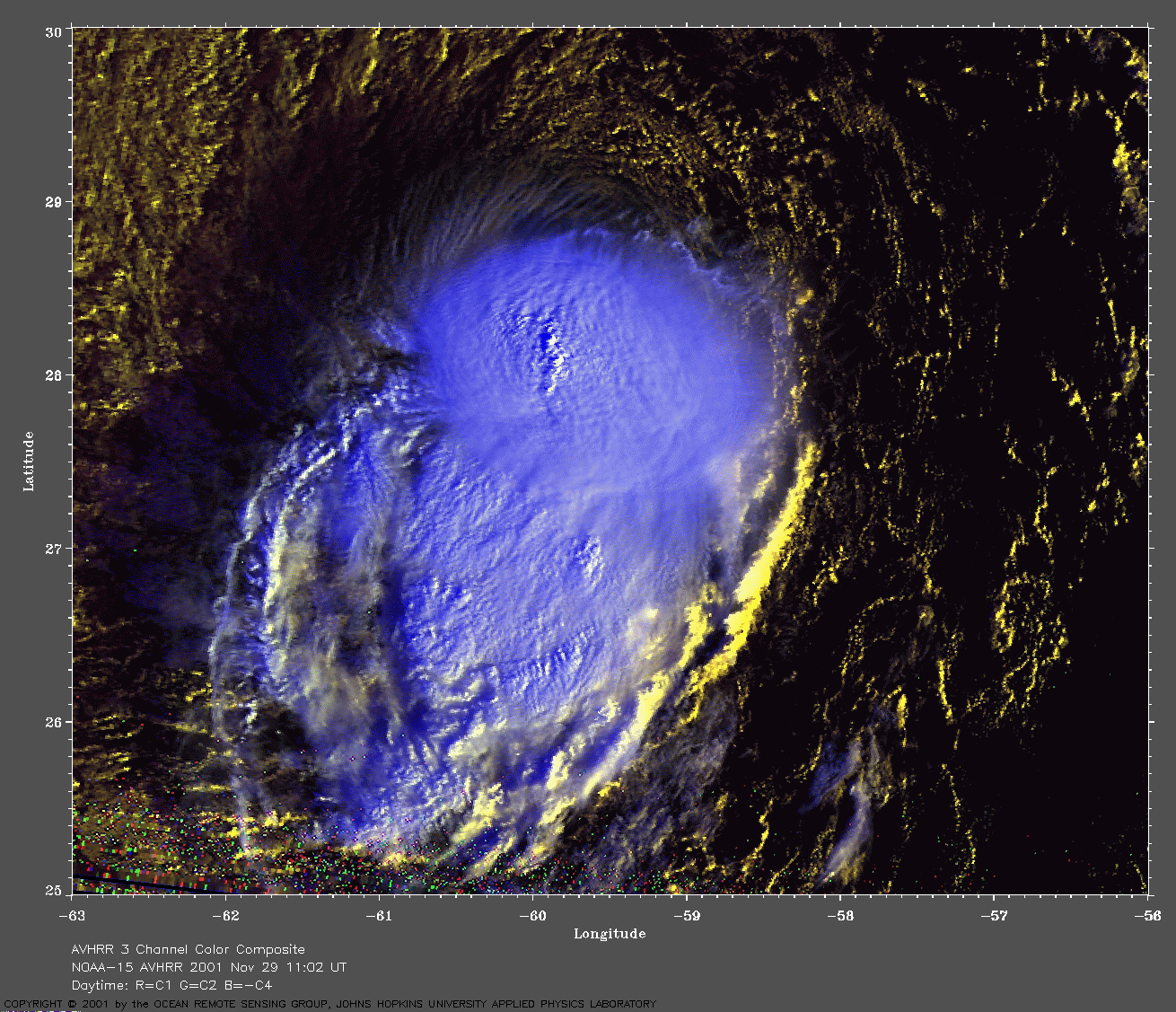
Task: Pick the longitude tick label -62
Action: point(225,916)
